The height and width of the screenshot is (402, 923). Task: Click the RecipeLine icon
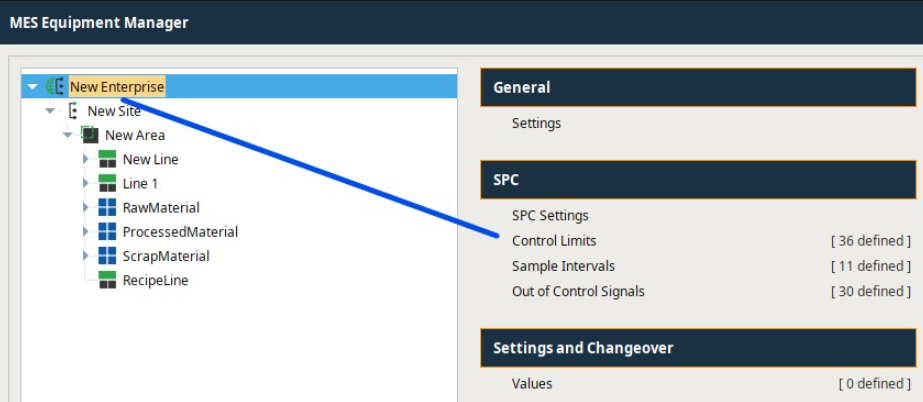[x=107, y=280]
